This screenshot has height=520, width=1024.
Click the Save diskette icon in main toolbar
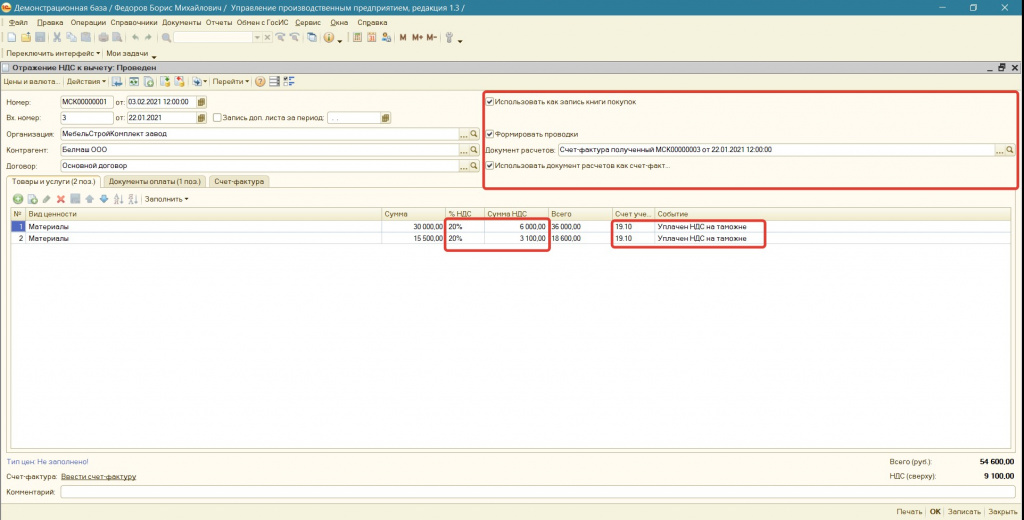point(40,38)
